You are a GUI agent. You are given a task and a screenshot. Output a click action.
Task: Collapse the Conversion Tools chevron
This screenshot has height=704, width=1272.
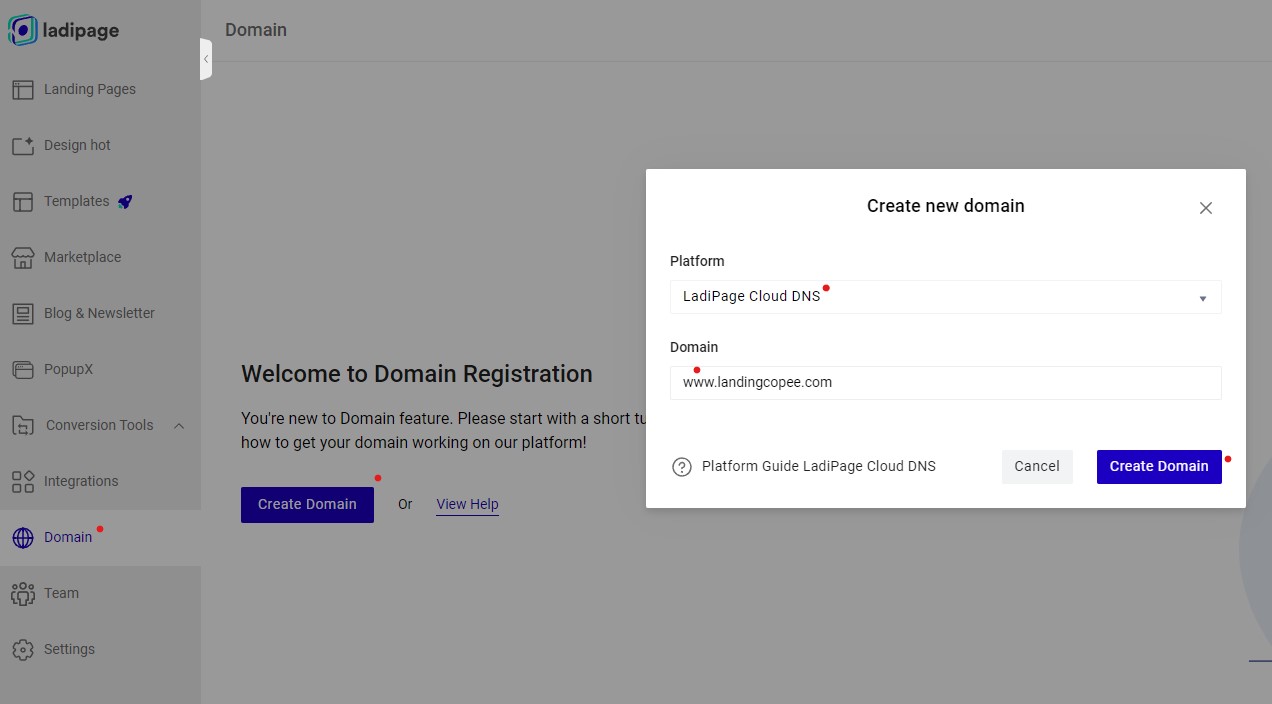179,426
